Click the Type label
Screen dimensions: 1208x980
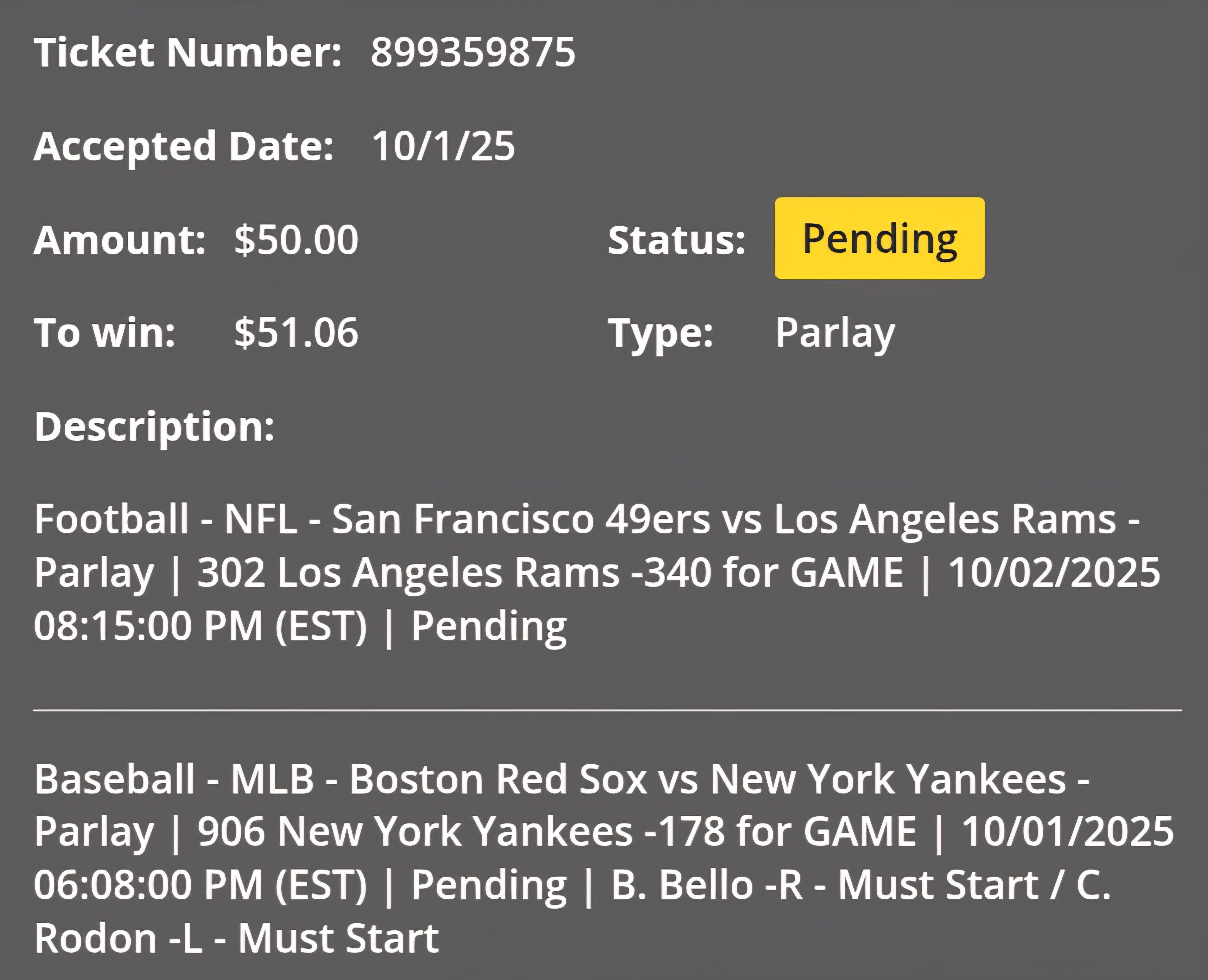[660, 335]
